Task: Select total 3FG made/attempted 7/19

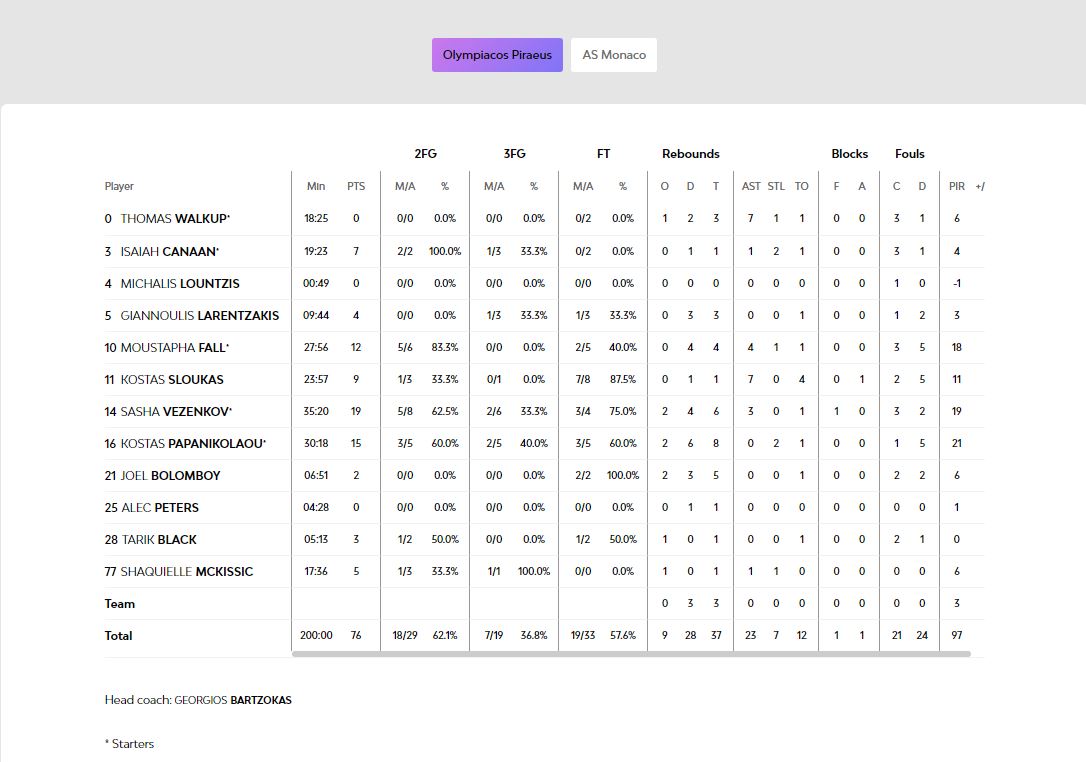Action: coord(494,635)
